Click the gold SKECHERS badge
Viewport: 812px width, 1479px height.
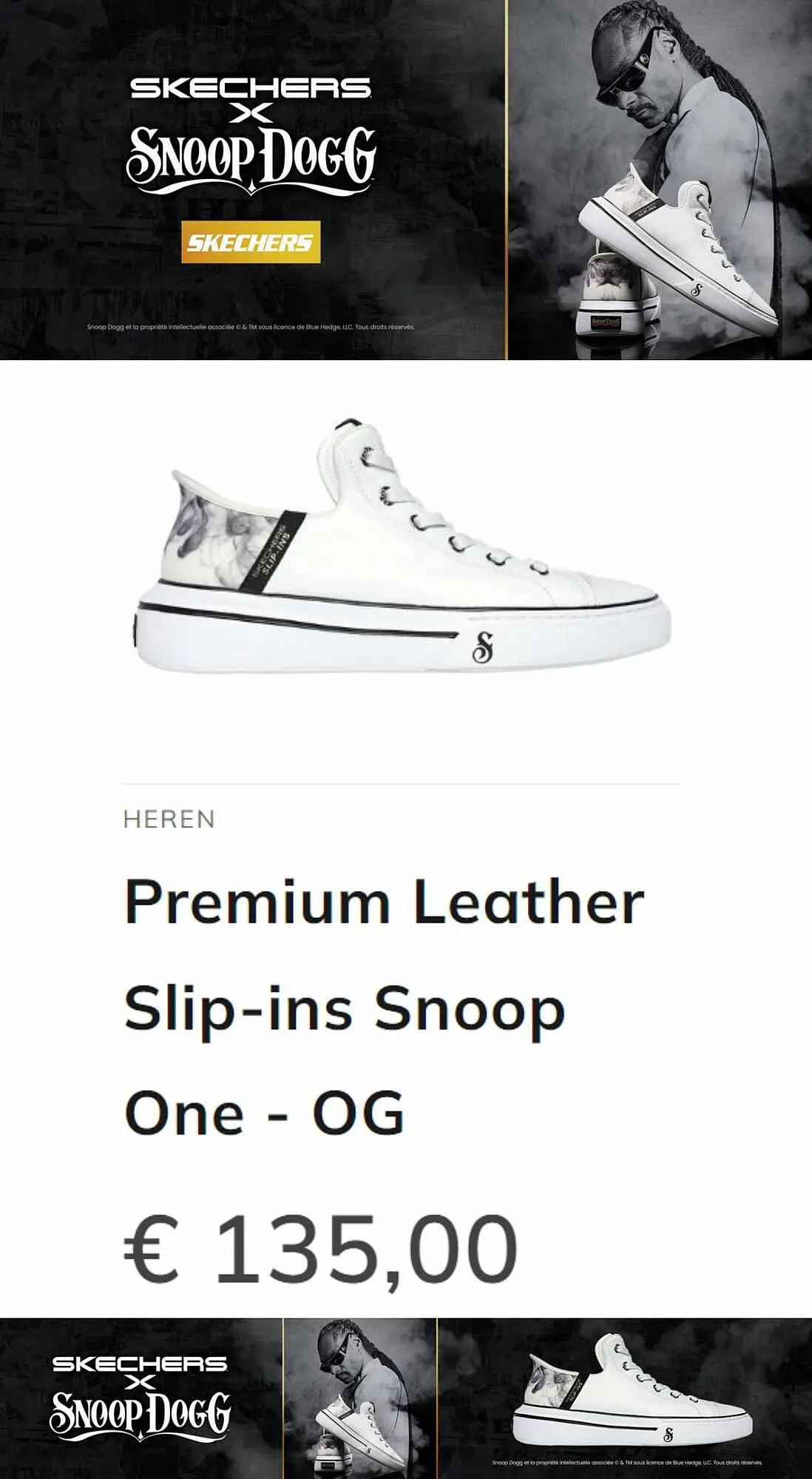coord(251,242)
